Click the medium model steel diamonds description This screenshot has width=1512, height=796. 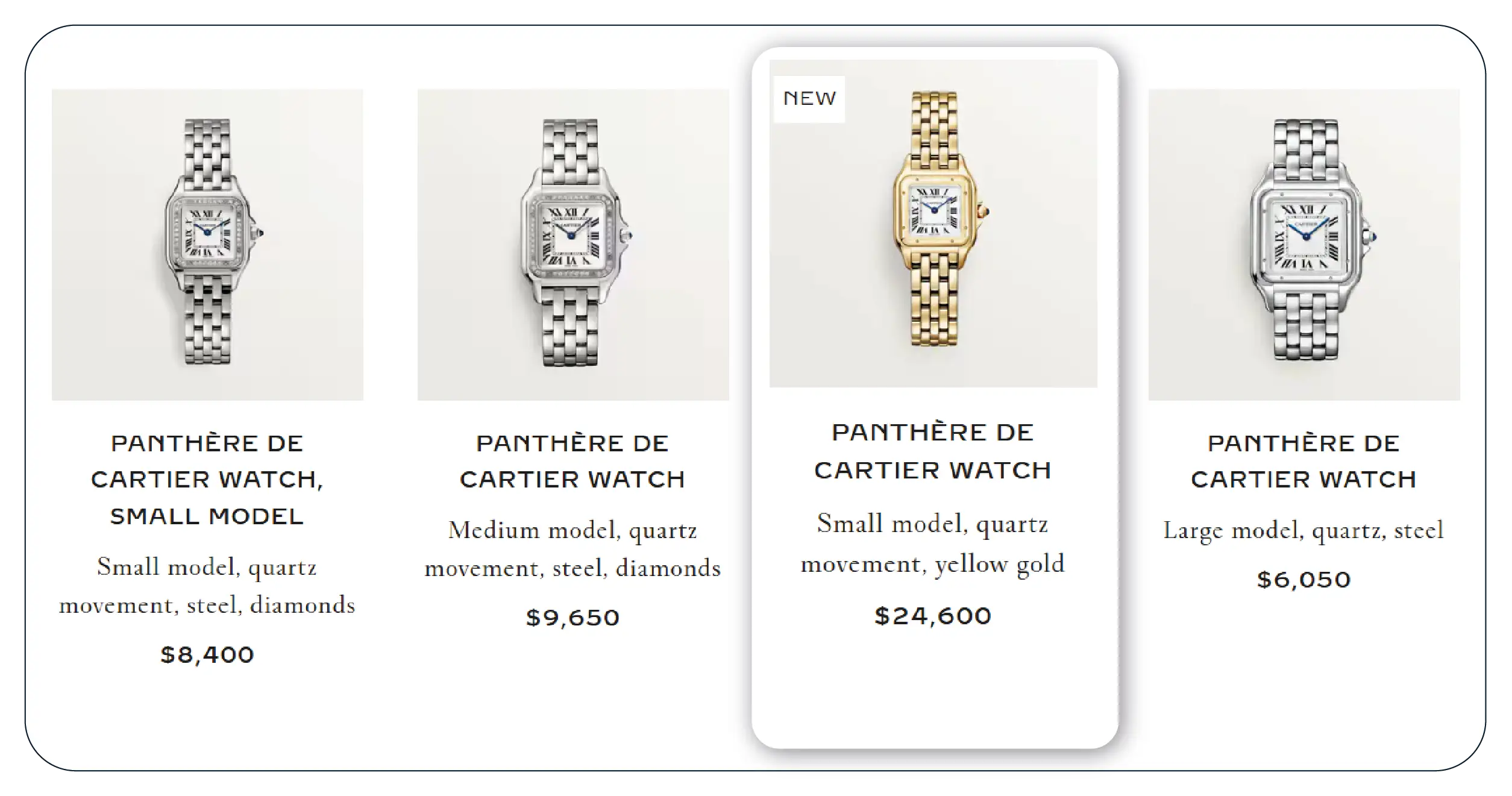pyautogui.click(x=573, y=550)
